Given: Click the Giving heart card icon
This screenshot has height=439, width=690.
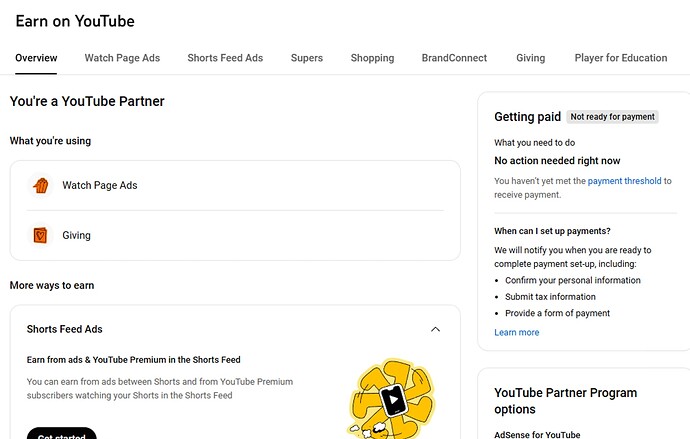Looking at the screenshot, I should (40, 235).
